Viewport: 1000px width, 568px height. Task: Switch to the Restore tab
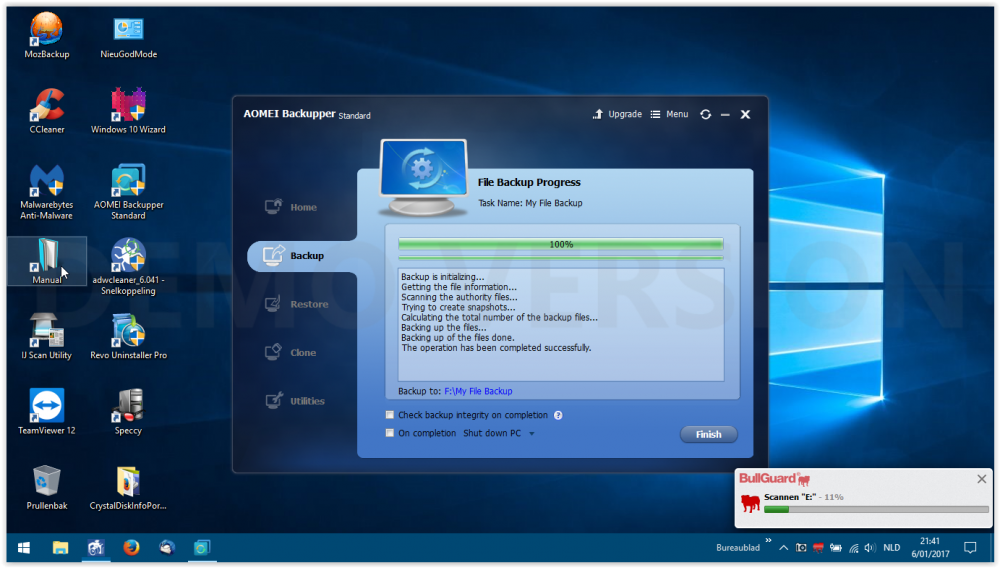pos(309,304)
